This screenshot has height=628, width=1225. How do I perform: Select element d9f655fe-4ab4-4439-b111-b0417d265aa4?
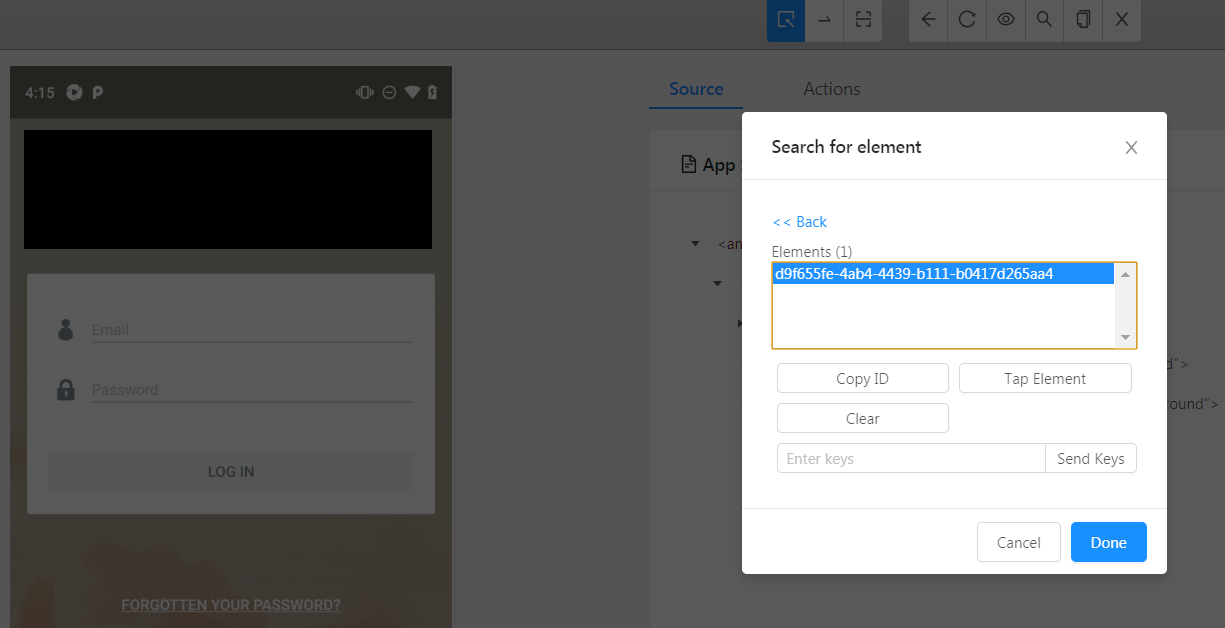[x=944, y=274]
